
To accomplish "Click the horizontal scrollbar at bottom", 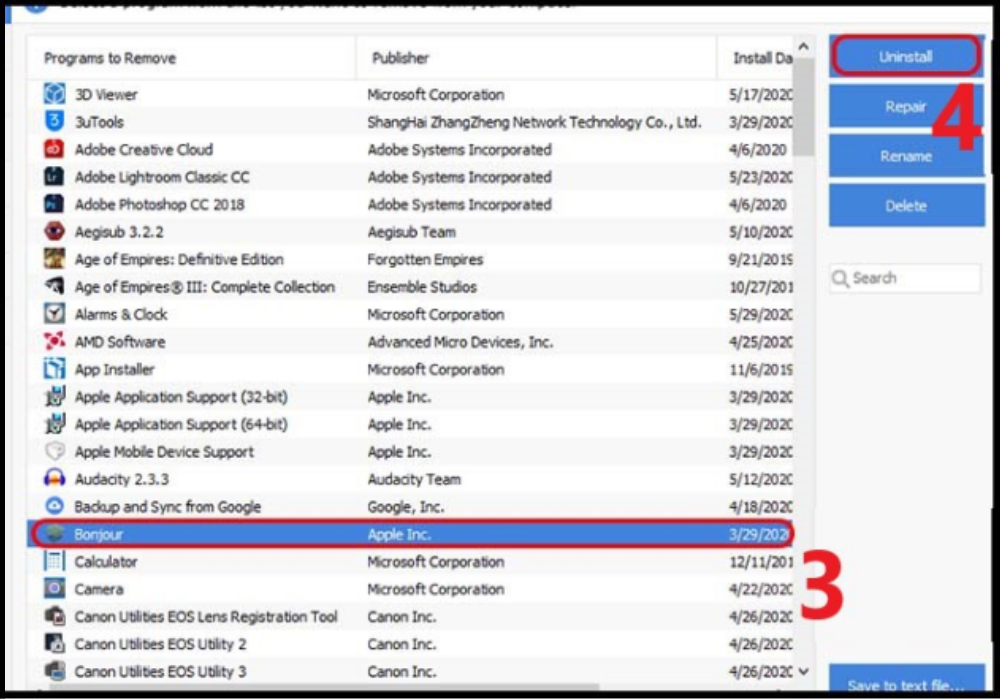I will tap(325, 687).
